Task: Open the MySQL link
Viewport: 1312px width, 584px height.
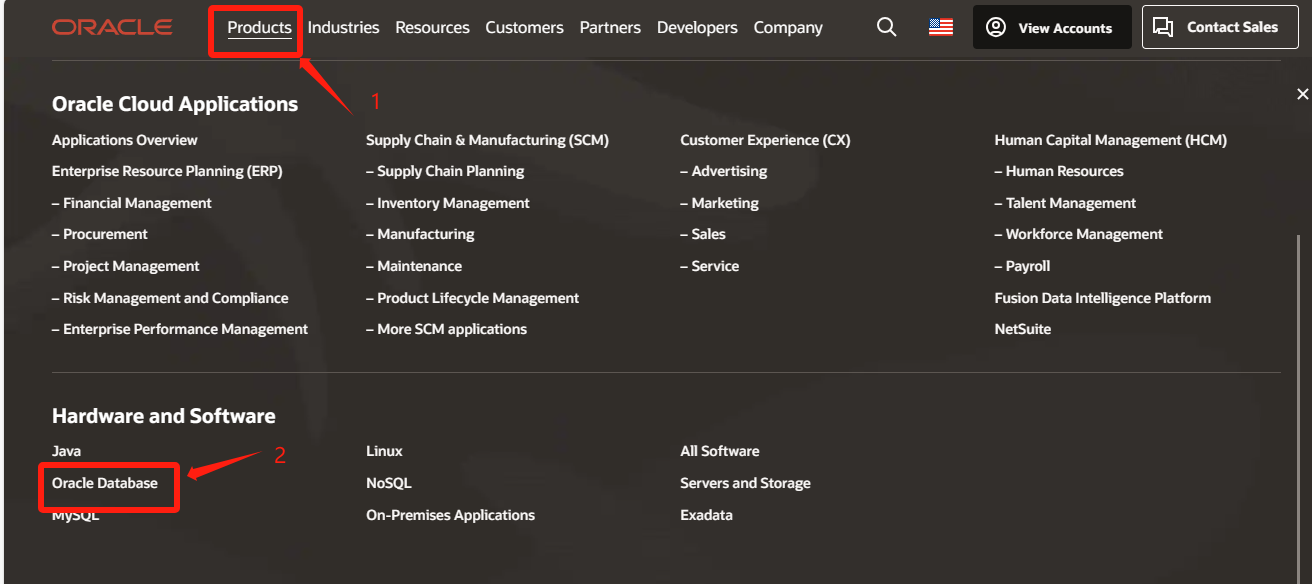Action: [76, 515]
